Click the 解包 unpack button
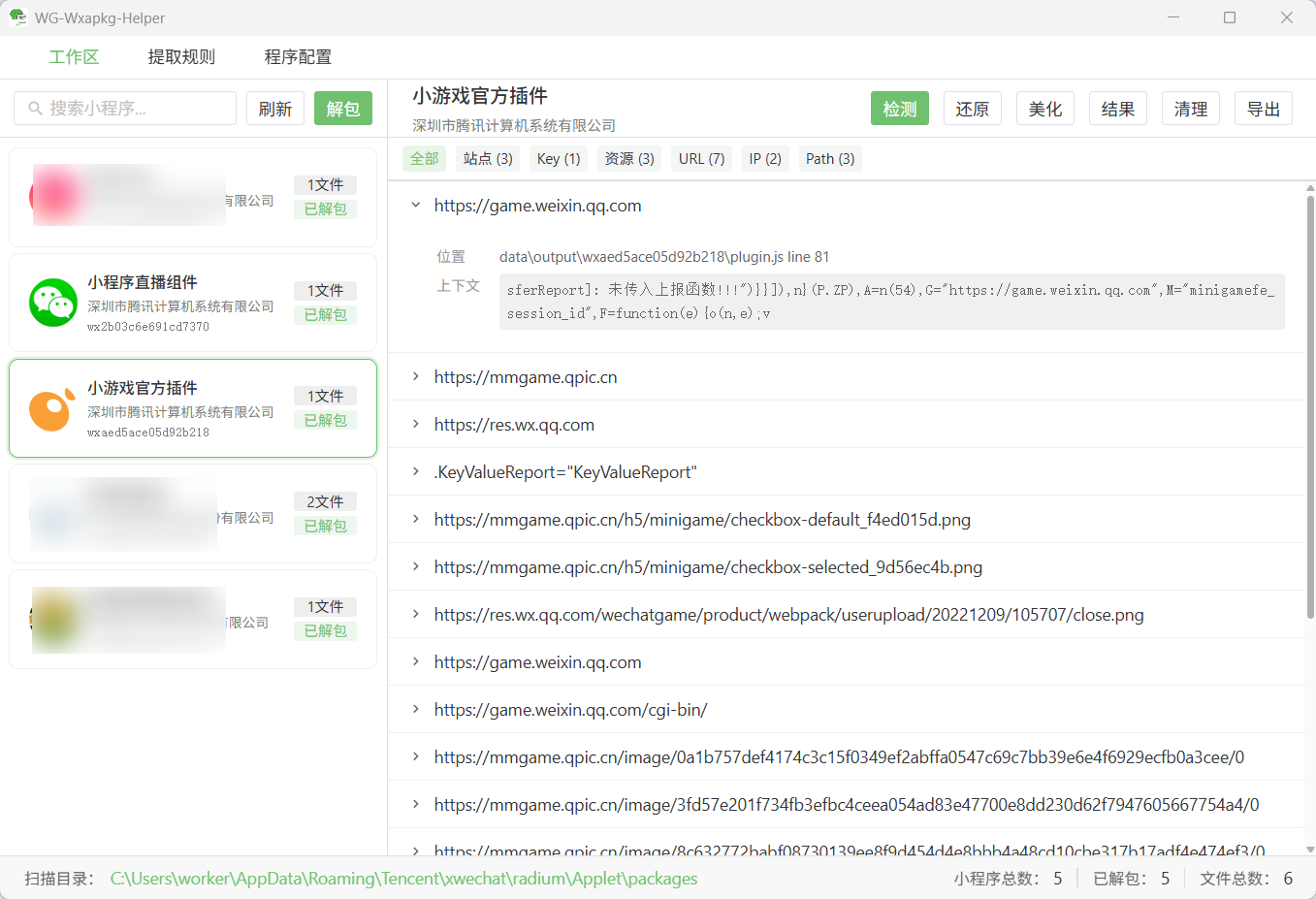 click(x=342, y=109)
